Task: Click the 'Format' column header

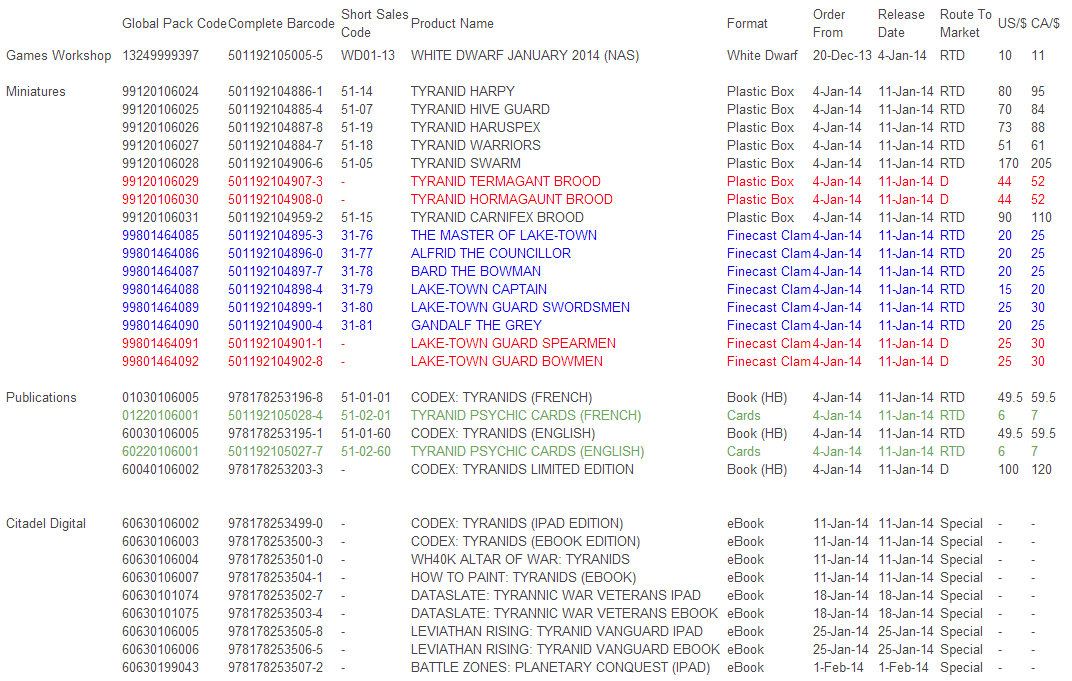Action: (747, 23)
